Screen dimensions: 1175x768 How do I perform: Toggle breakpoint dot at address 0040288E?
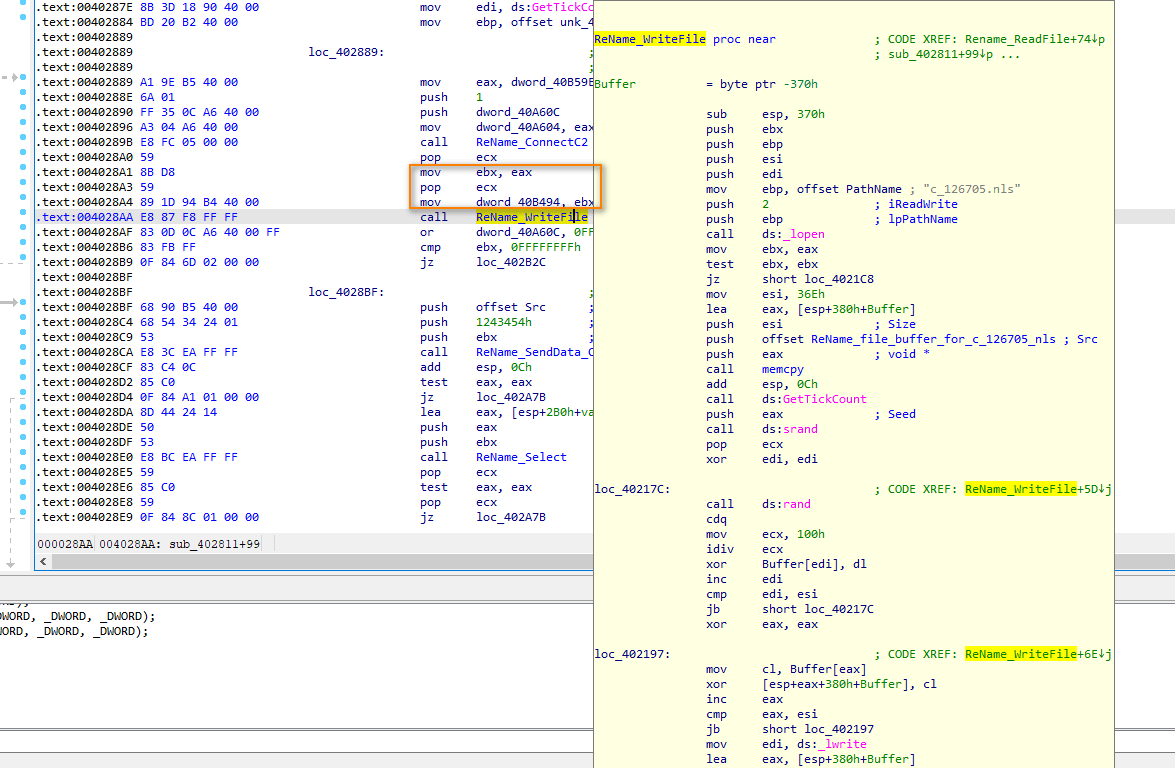pos(23,93)
